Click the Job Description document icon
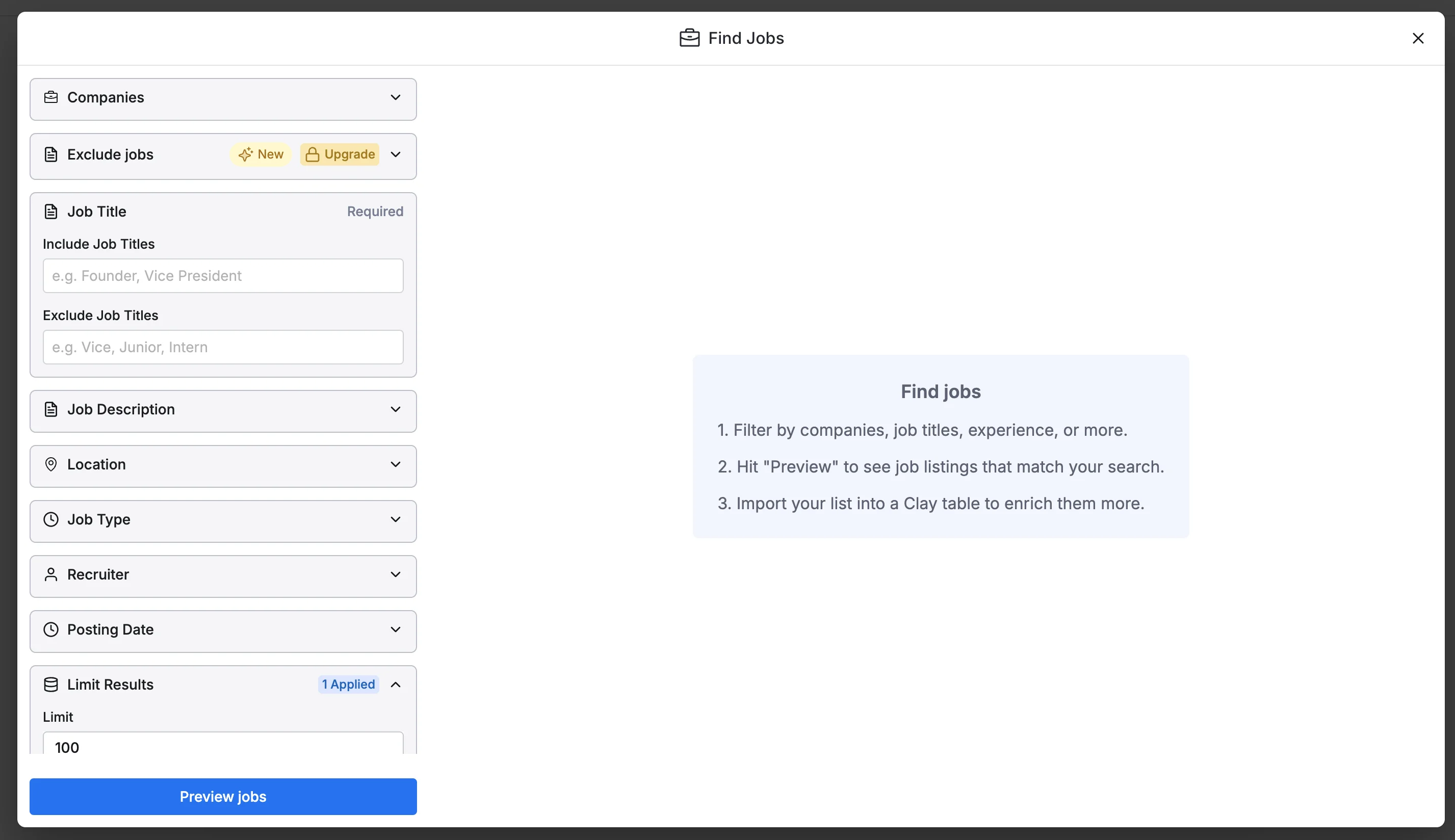 point(51,410)
